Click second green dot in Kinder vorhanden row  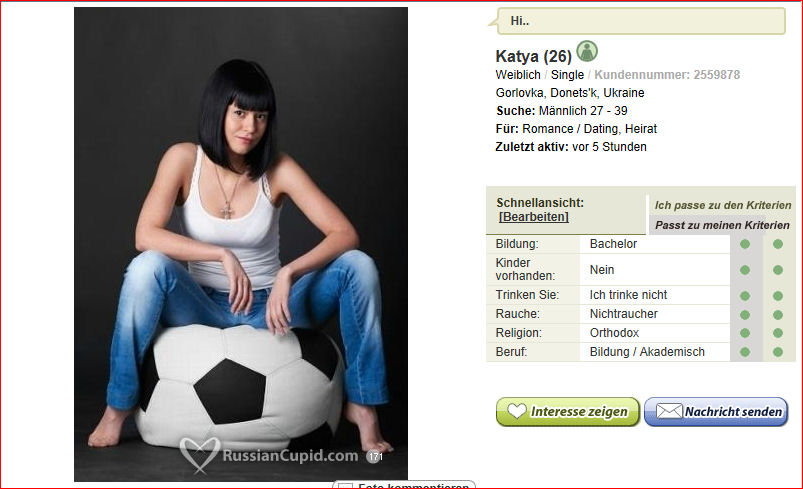[778, 270]
